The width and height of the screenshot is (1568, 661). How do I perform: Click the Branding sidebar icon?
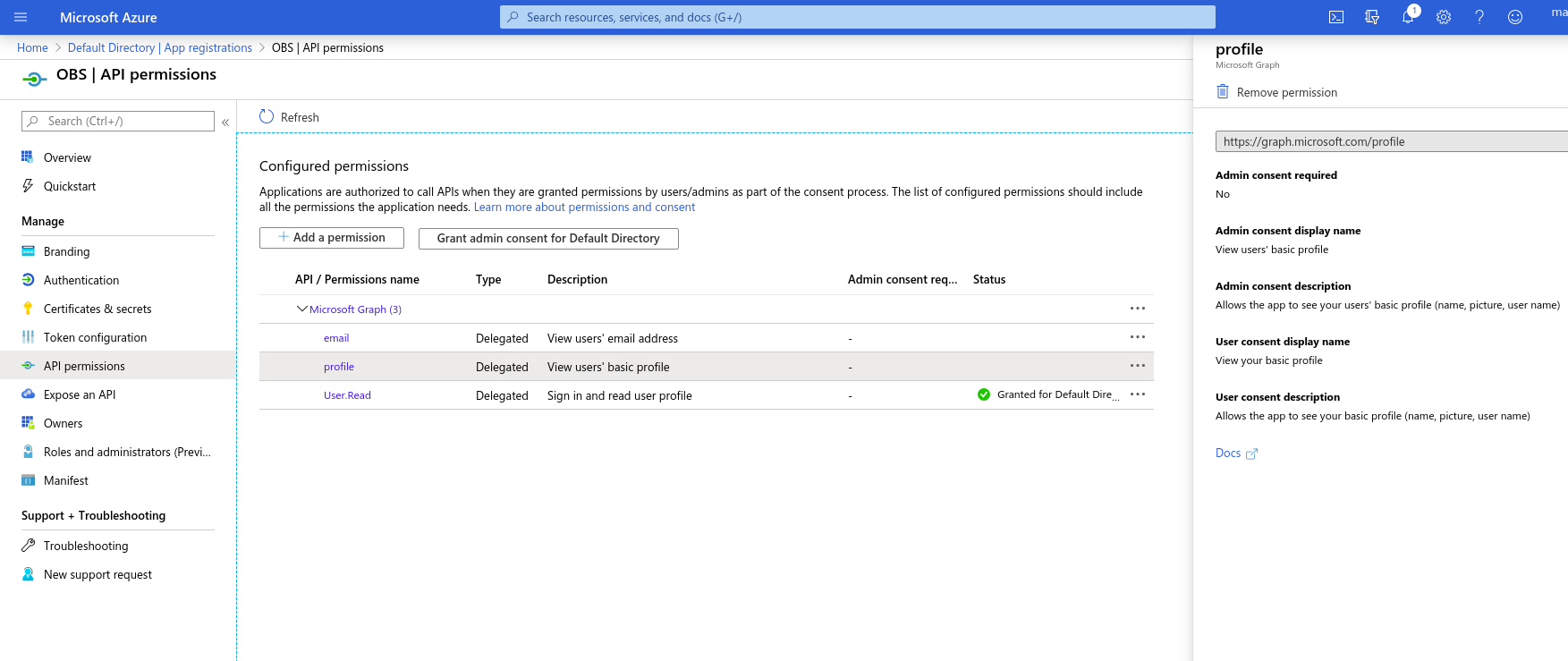28,251
